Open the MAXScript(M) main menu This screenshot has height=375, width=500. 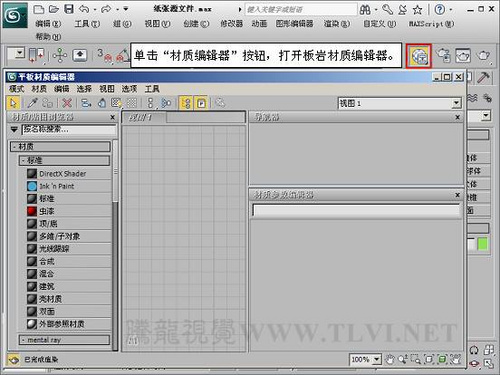point(431,24)
